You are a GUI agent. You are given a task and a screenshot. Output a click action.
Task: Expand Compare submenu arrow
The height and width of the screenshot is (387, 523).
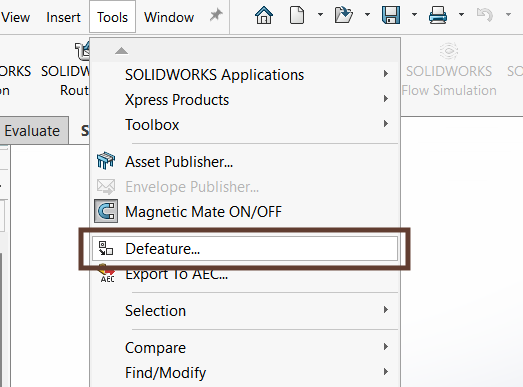point(386,347)
